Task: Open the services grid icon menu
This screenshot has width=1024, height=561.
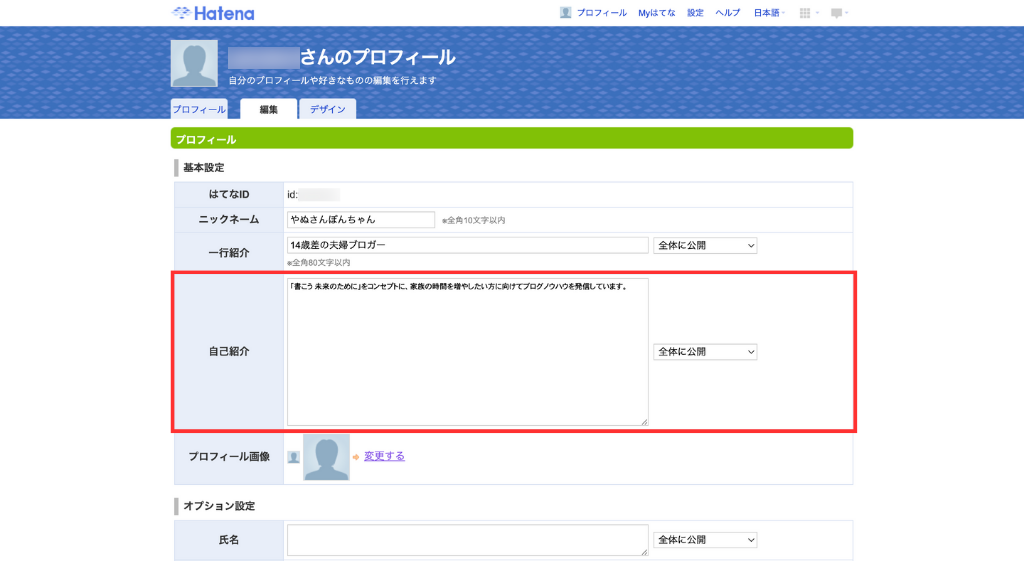Action: pyautogui.click(x=808, y=13)
